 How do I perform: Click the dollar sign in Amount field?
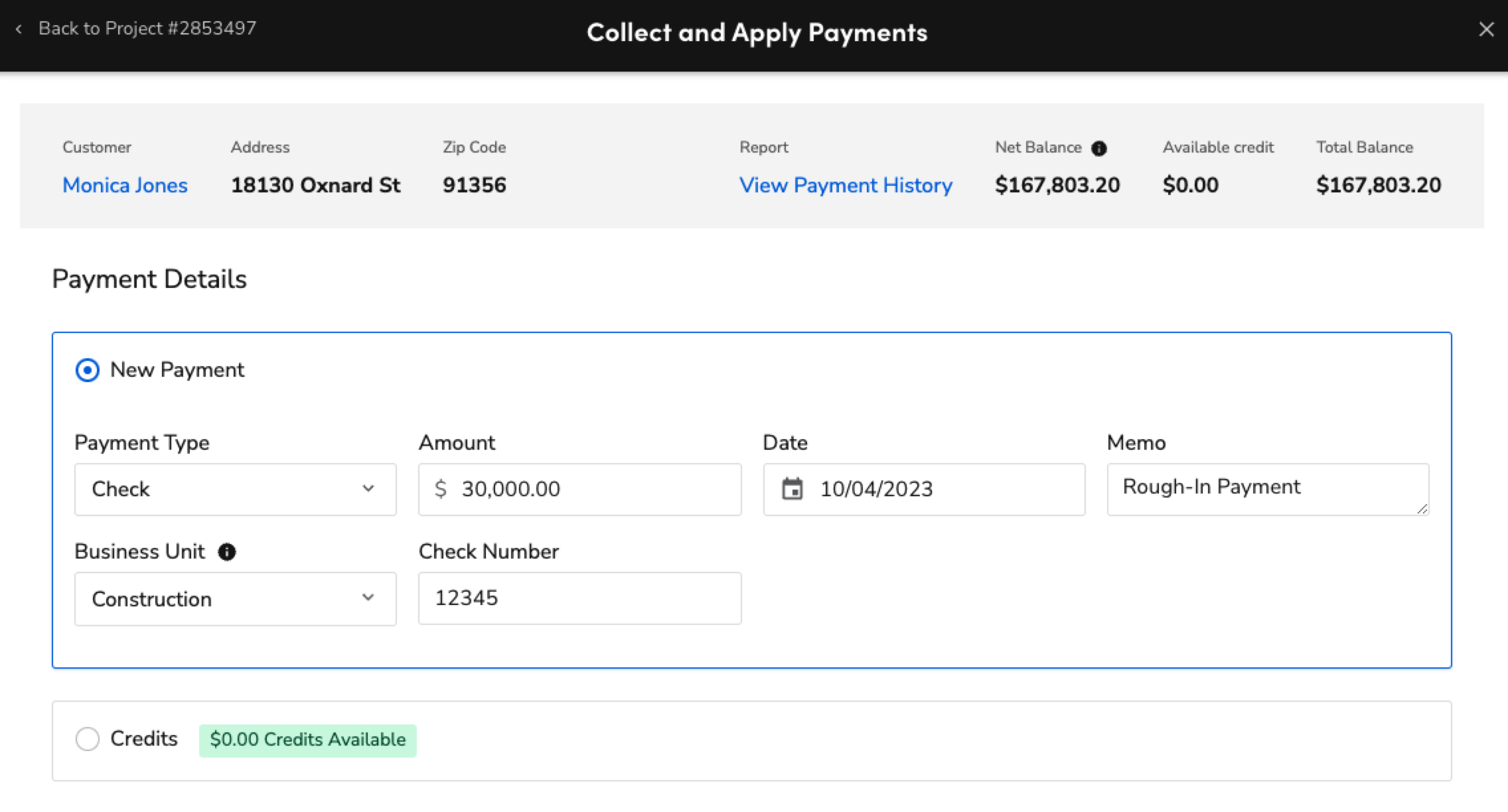pos(440,489)
